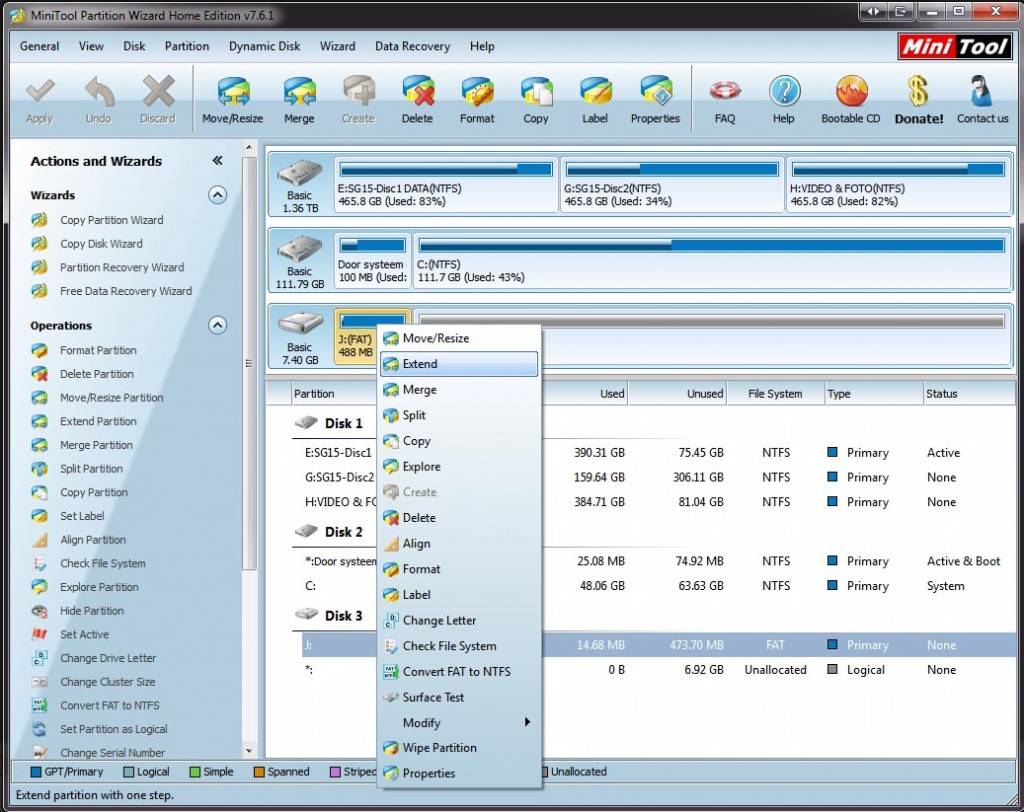
Task: Select the C:(NTFS) partition block
Action: pyautogui.click(x=712, y=261)
